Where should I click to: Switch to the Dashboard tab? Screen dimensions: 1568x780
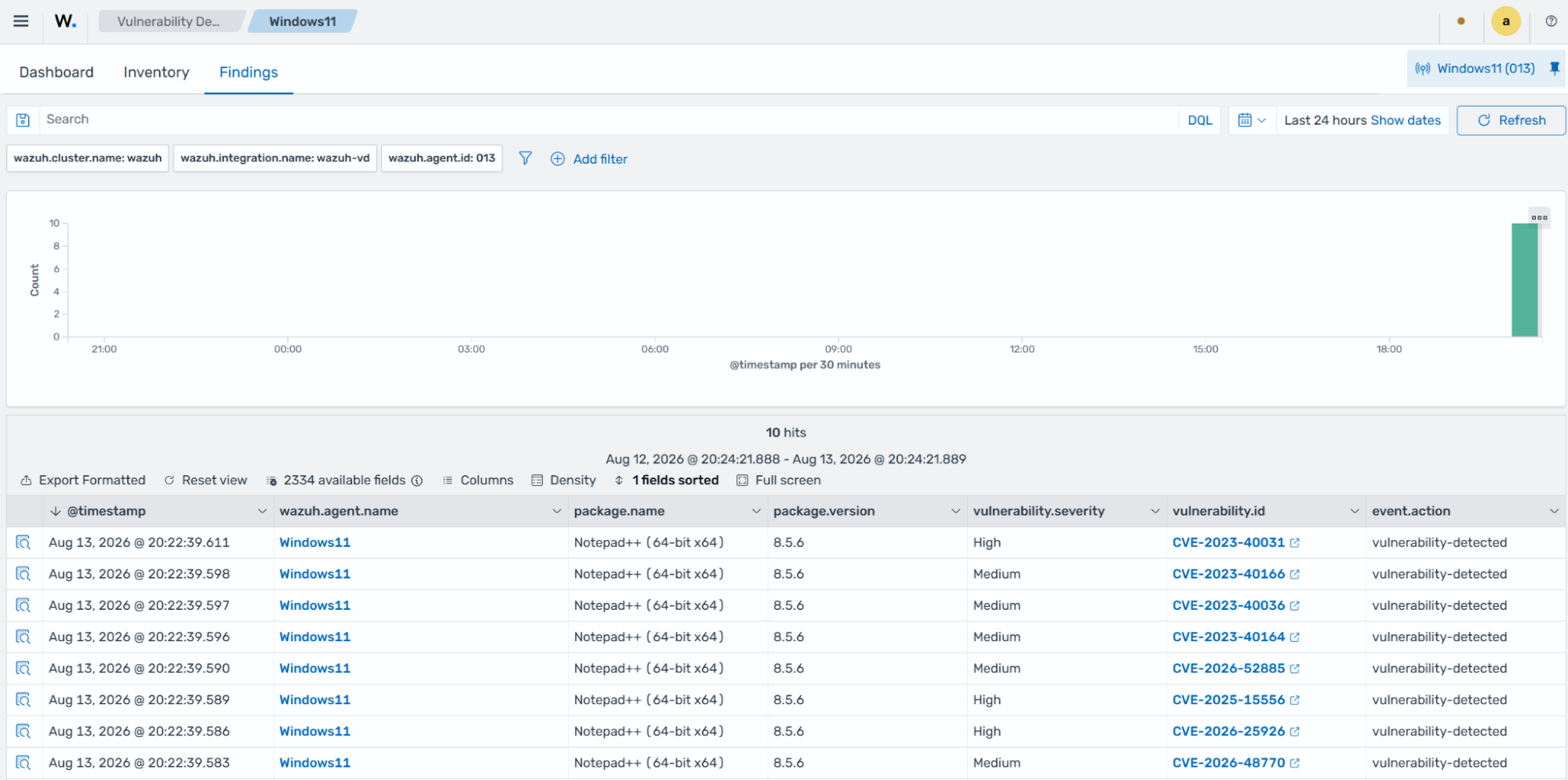coord(56,72)
